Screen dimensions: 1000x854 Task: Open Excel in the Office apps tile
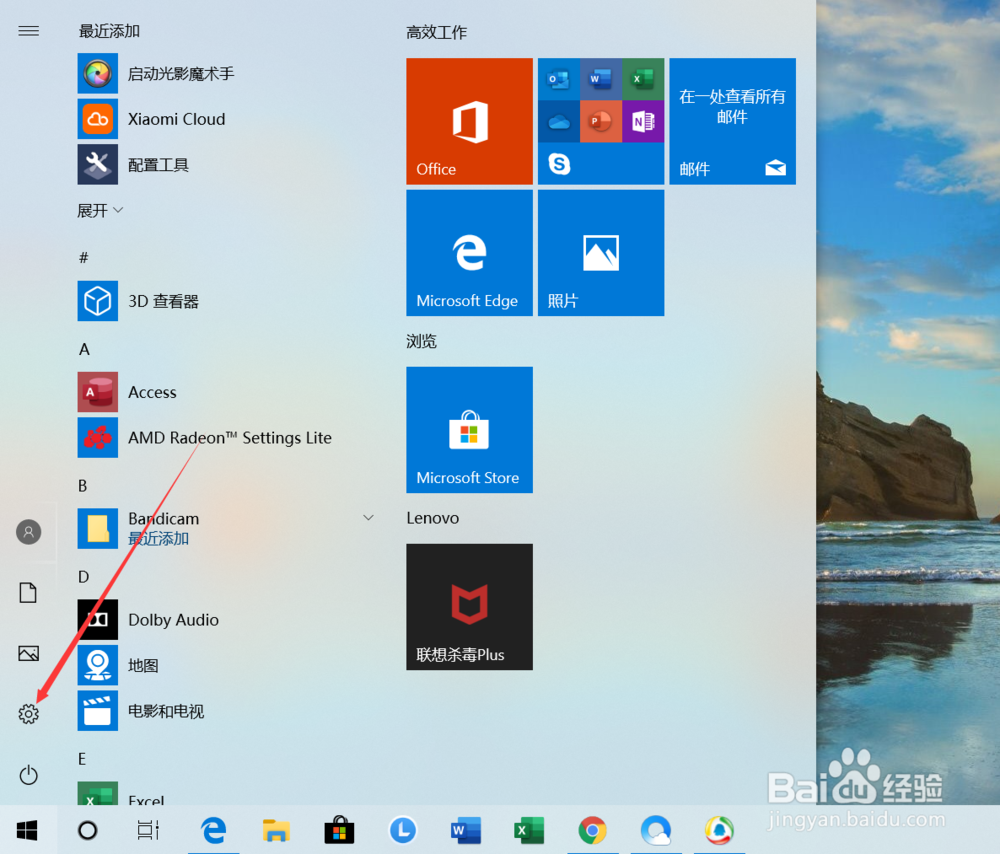643,79
